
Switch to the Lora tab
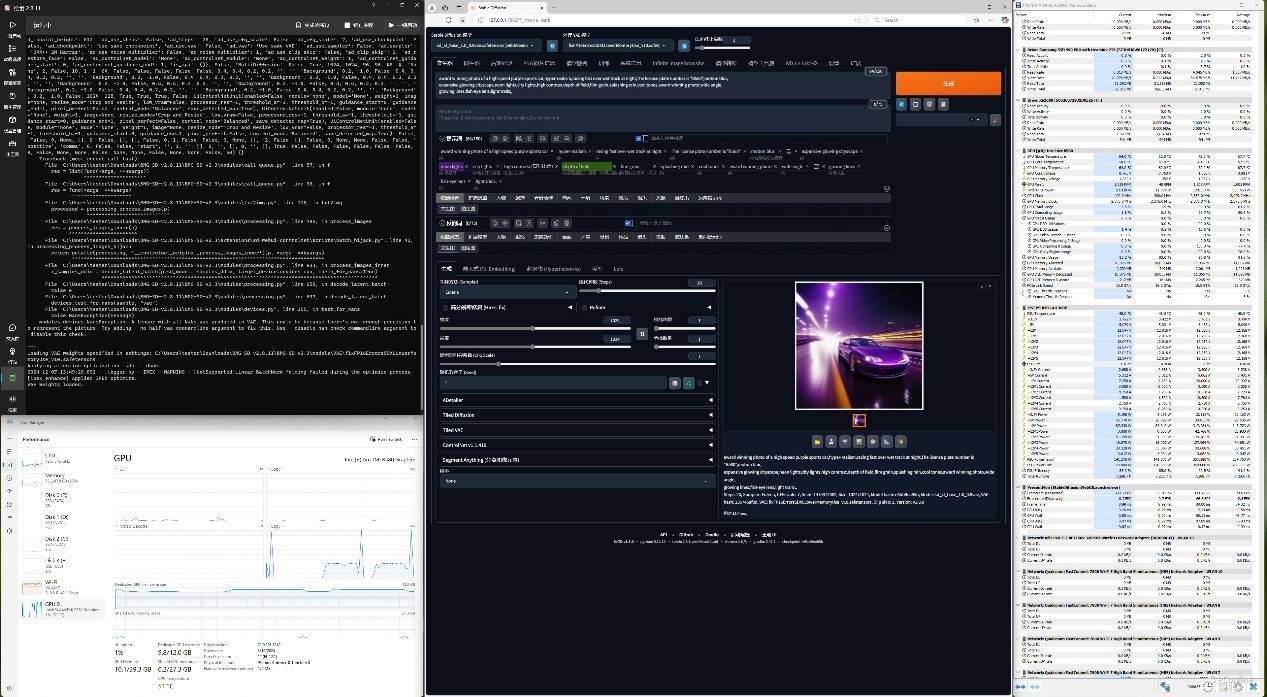(618, 269)
